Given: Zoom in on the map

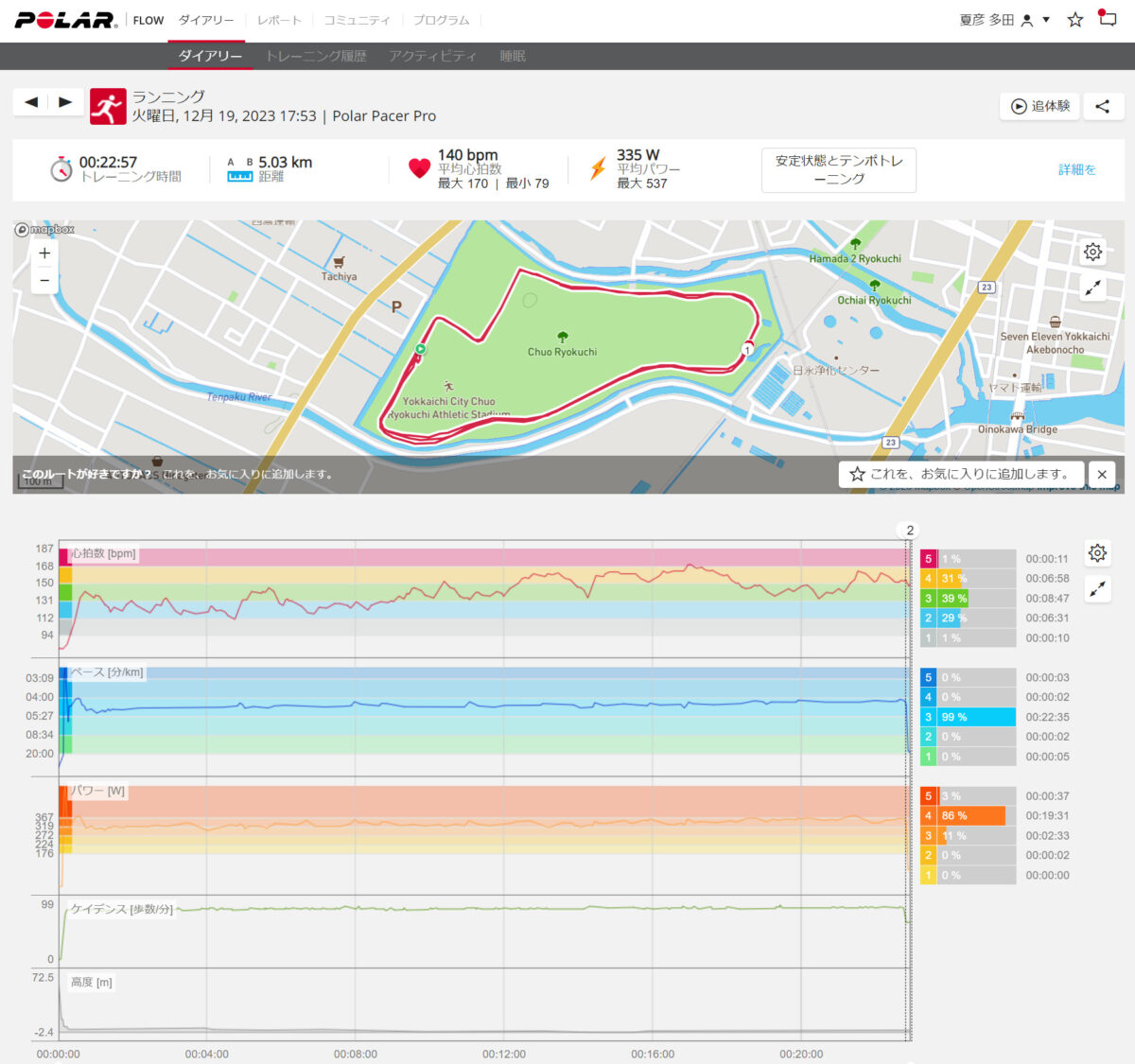Looking at the screenshot, I should pos(44,253).
